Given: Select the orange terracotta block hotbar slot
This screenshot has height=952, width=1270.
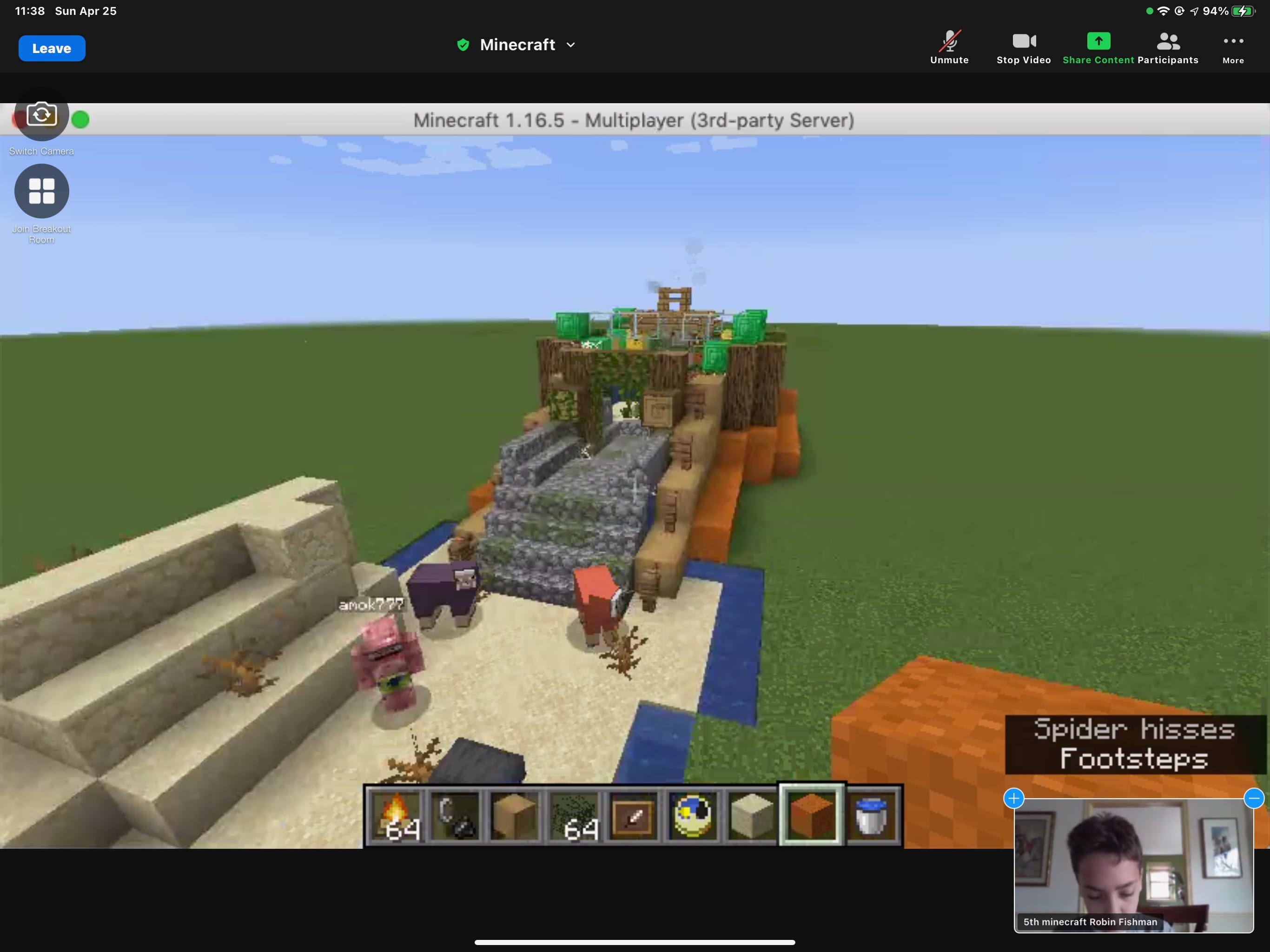Looking at the screenshot, I should coord(811,815).
